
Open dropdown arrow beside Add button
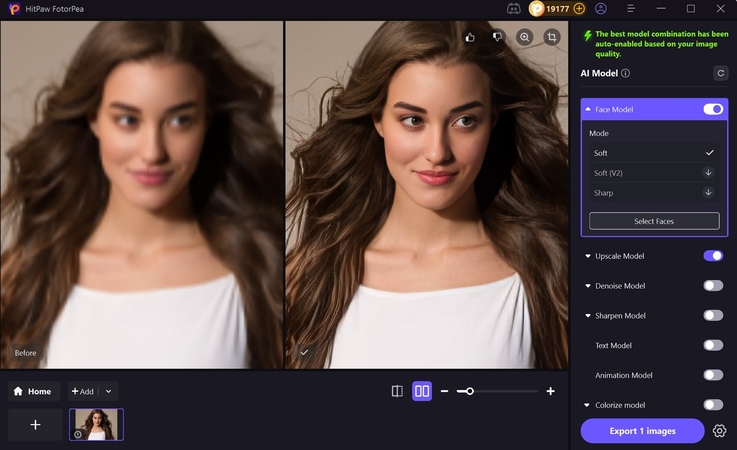click(109, 391)
